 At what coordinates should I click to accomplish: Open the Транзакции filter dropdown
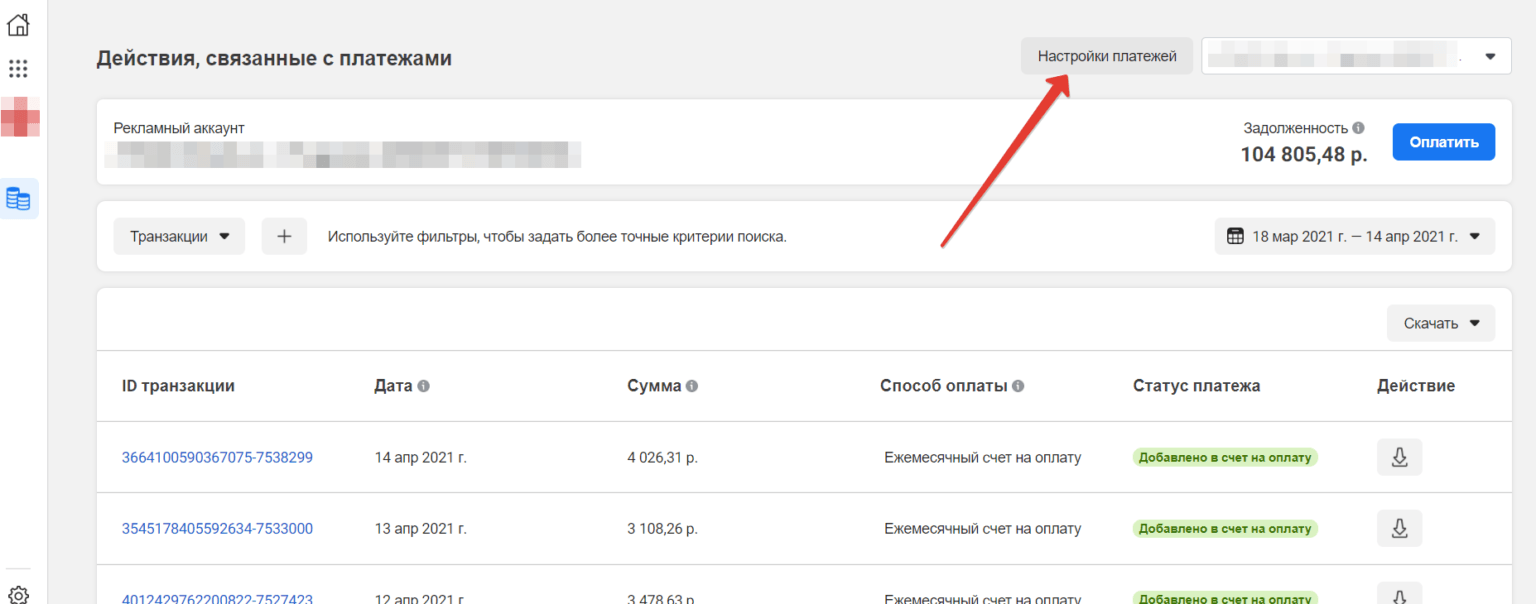pyautogui.click(x=179, y=236)
